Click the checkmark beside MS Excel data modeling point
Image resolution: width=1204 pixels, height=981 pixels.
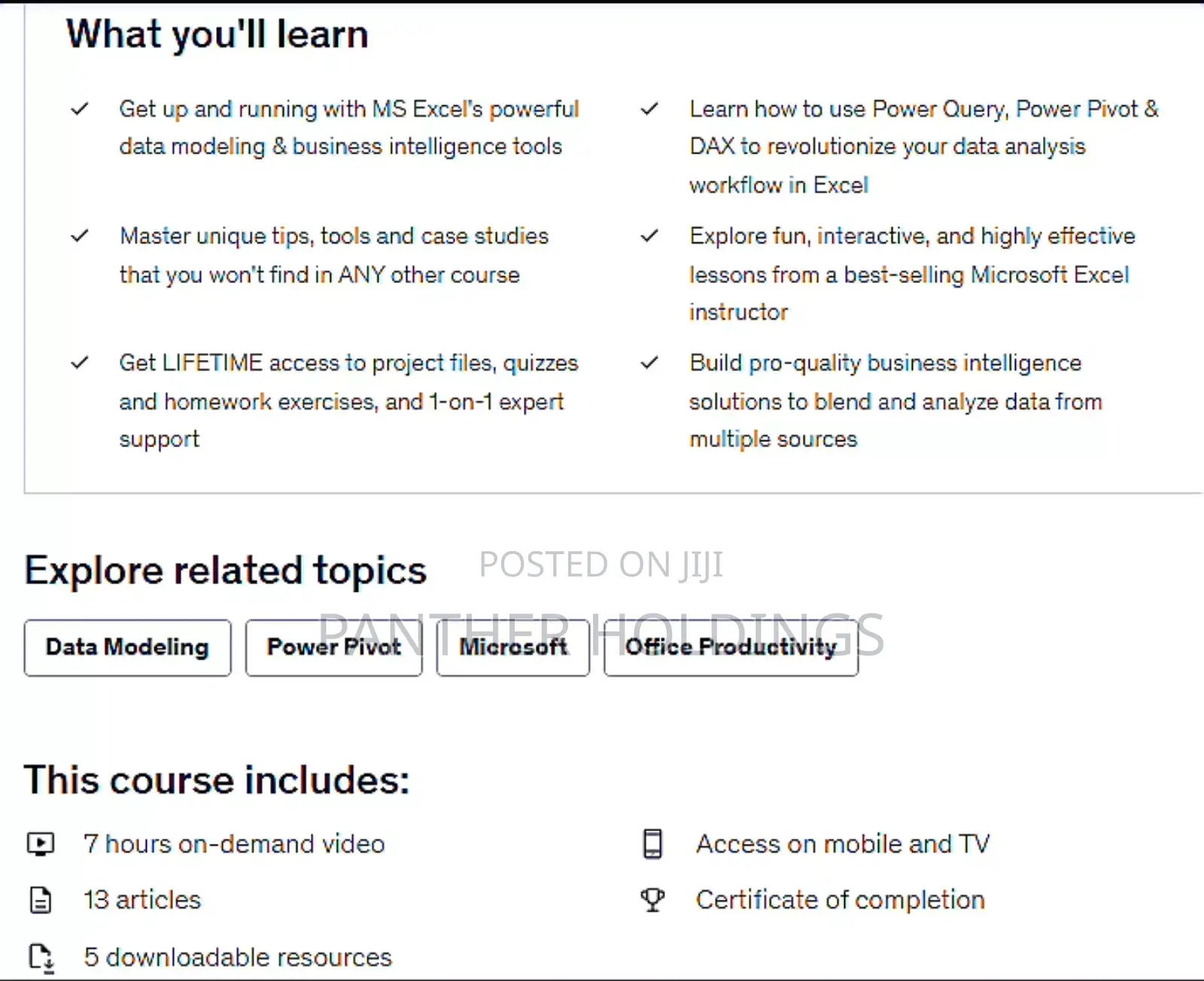(x=78, y=109)
